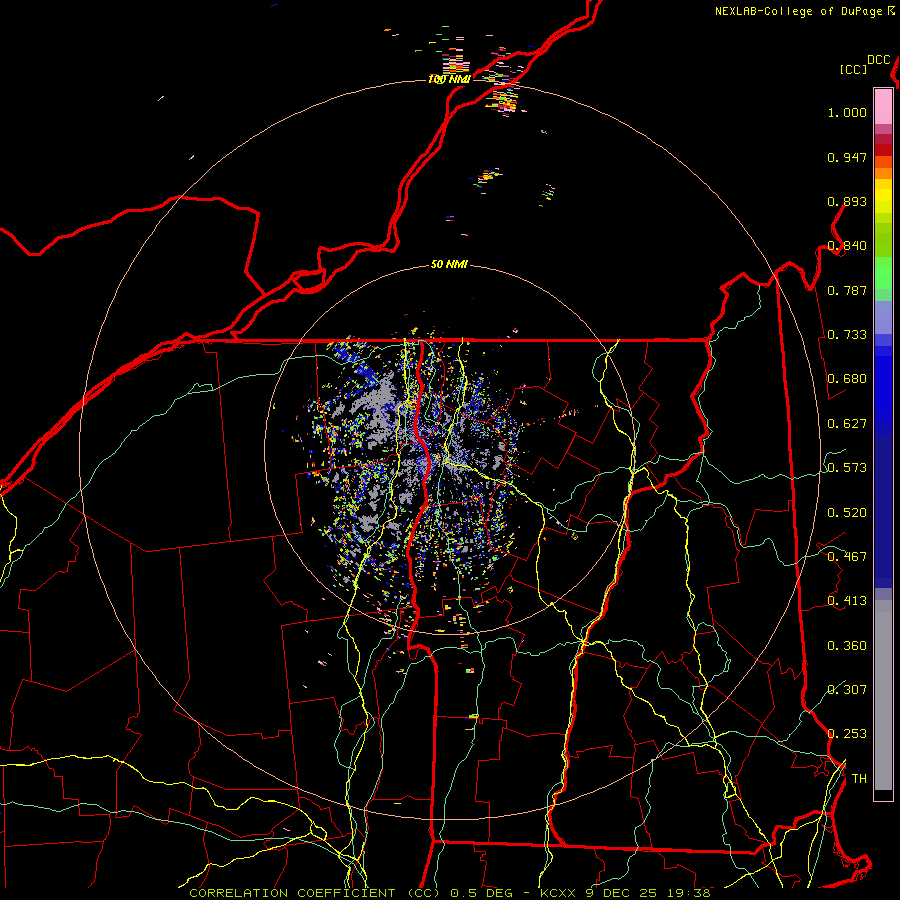900x900 pixels.
Task: Select the 0.627 scale value
Action: tap(847, 424)
